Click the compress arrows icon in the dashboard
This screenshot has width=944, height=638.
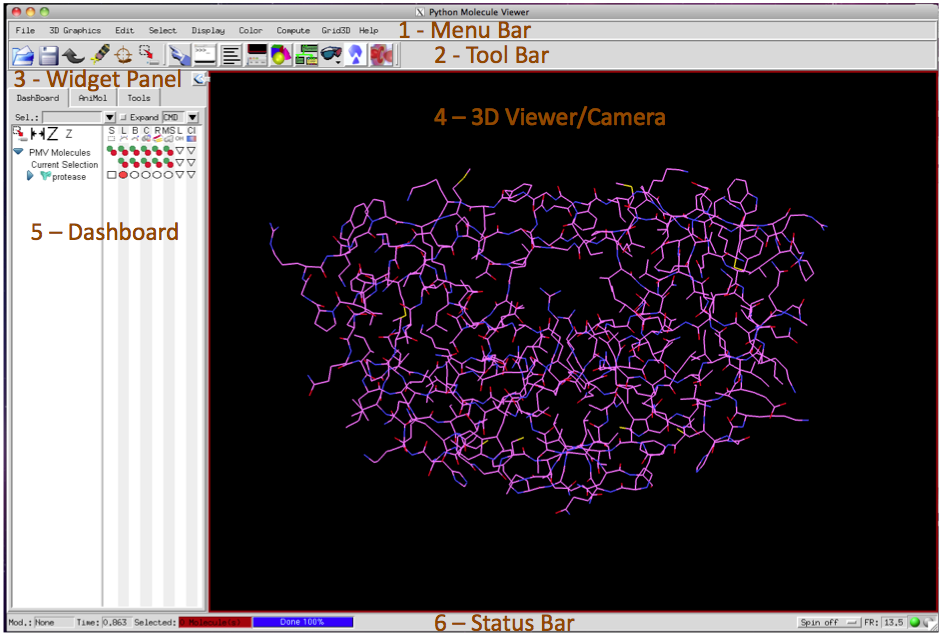click(x=37, y=134)
